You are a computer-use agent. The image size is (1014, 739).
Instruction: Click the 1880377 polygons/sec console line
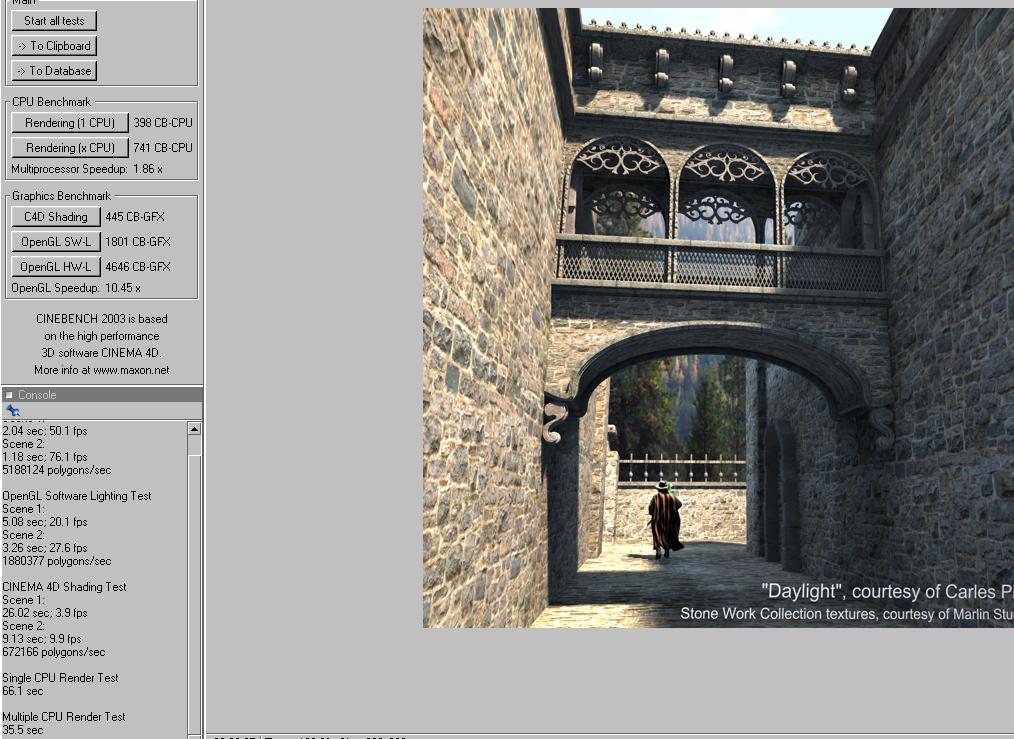coord(57,561)
